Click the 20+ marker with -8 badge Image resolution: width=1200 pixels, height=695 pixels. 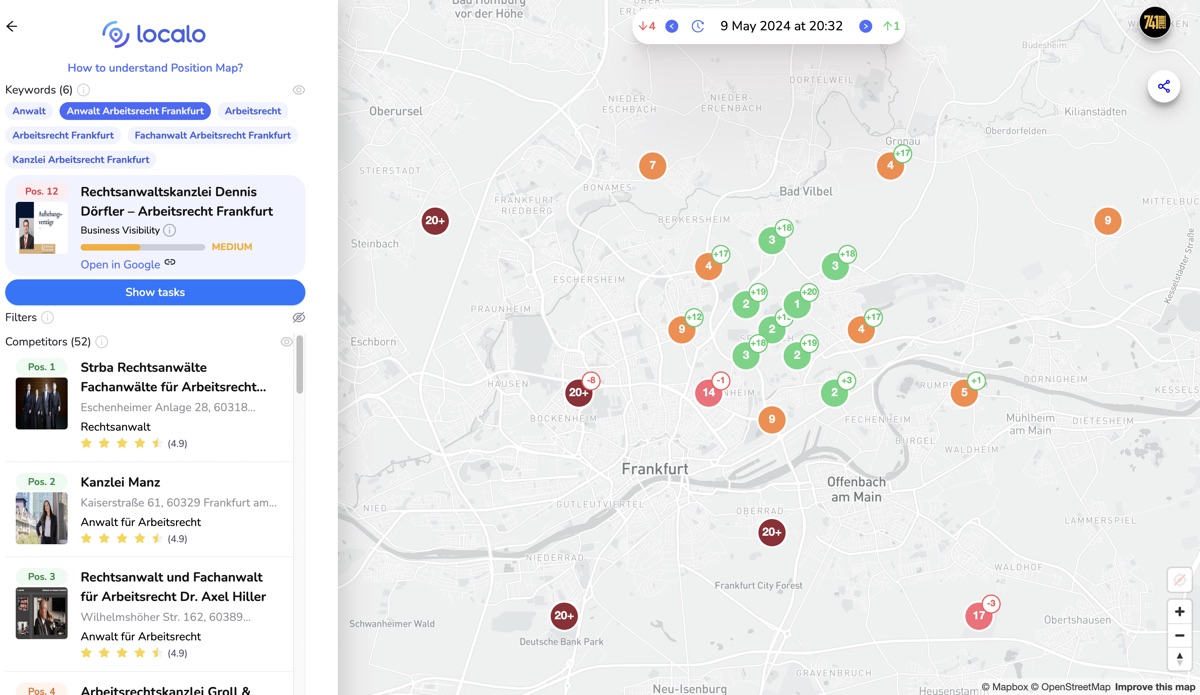578,392
